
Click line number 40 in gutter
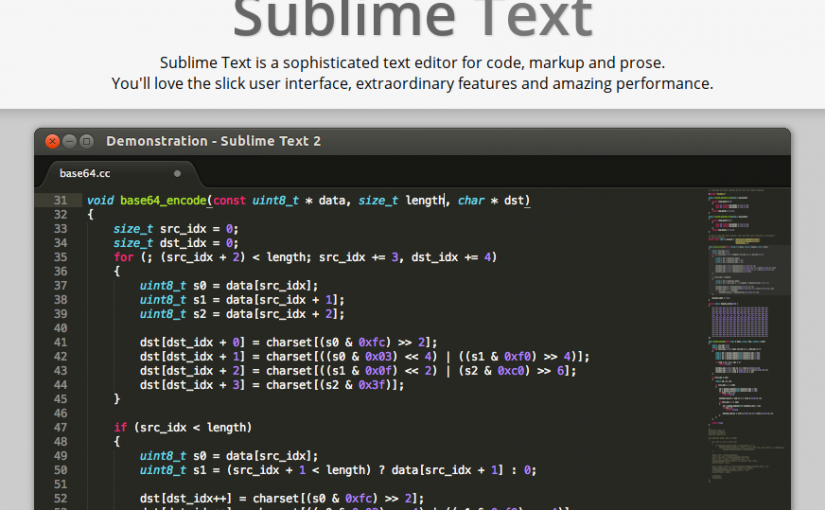point(61,328)
